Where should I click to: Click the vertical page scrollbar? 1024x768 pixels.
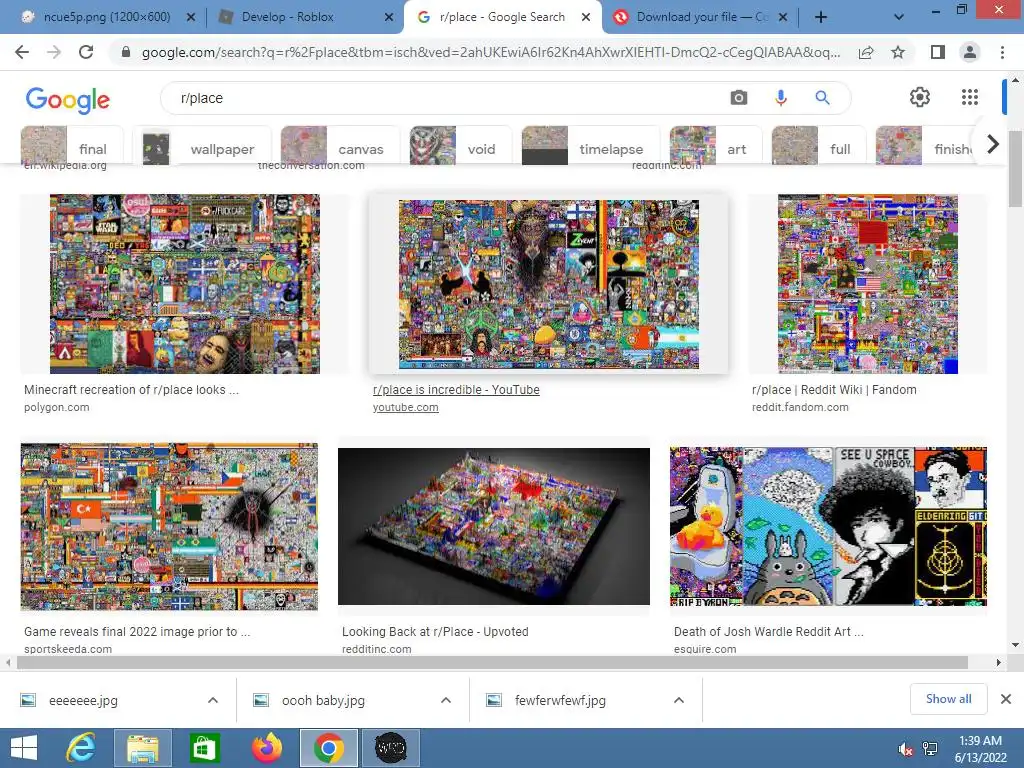coord(1016,168)
